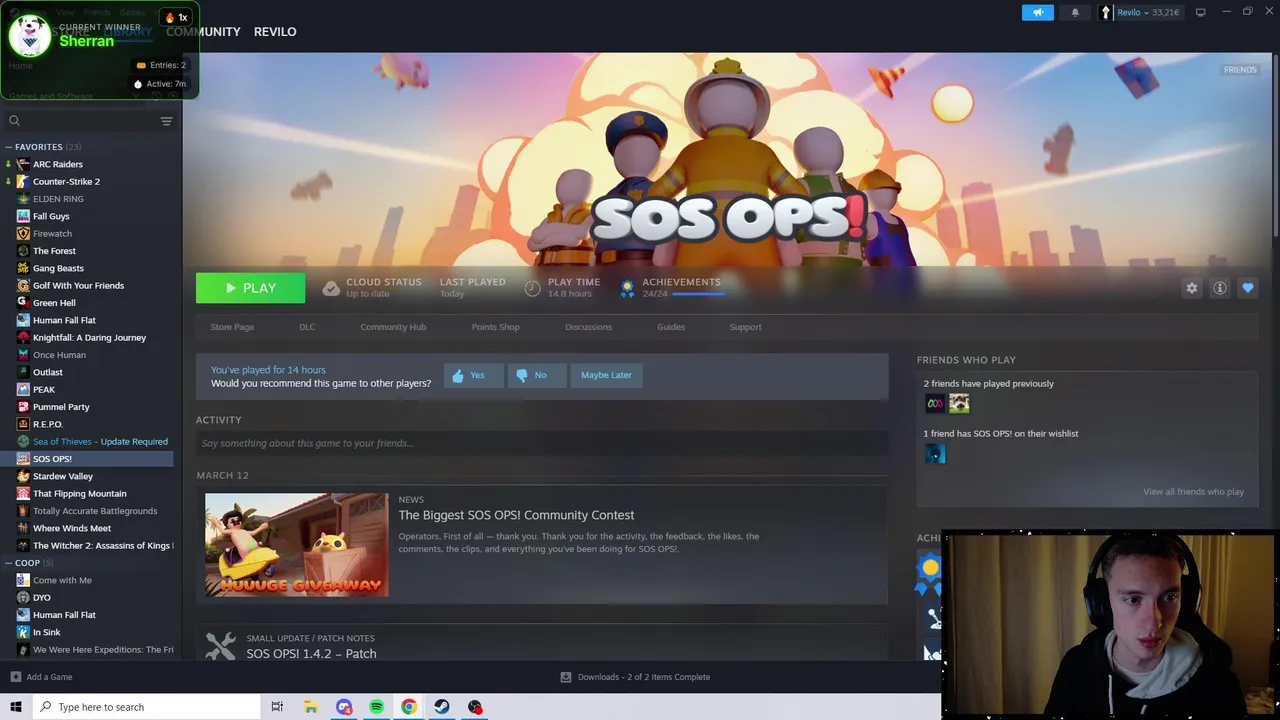Select Totally Accurate Battlegrounds
Image resolution: width=1280 pixels, height=720 pixels.
[95, 511]
